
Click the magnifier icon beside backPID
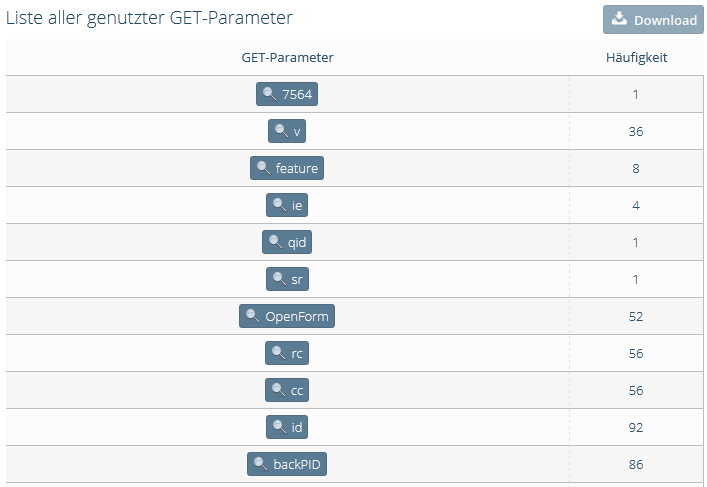point(261,464)
